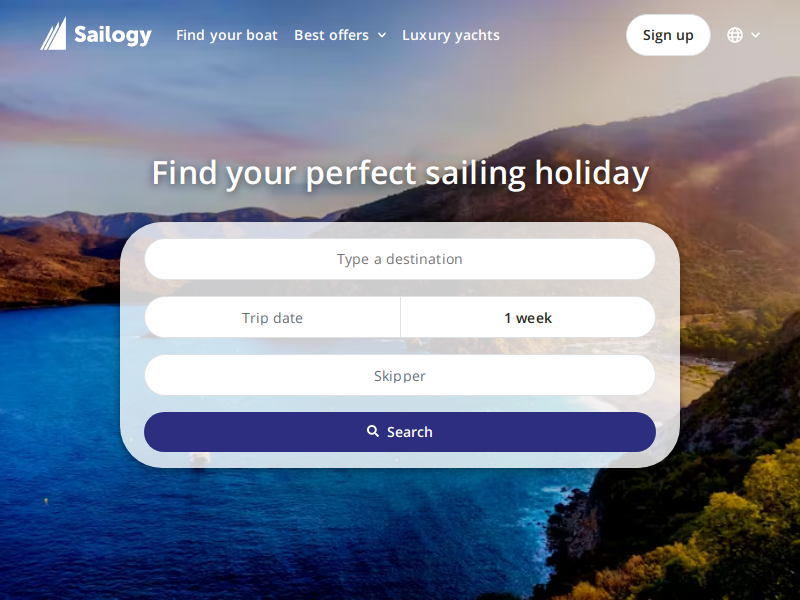The width and height of the screenshot is (800, 600).
Task: Click the Sign up button
Action: click(668, 35)
